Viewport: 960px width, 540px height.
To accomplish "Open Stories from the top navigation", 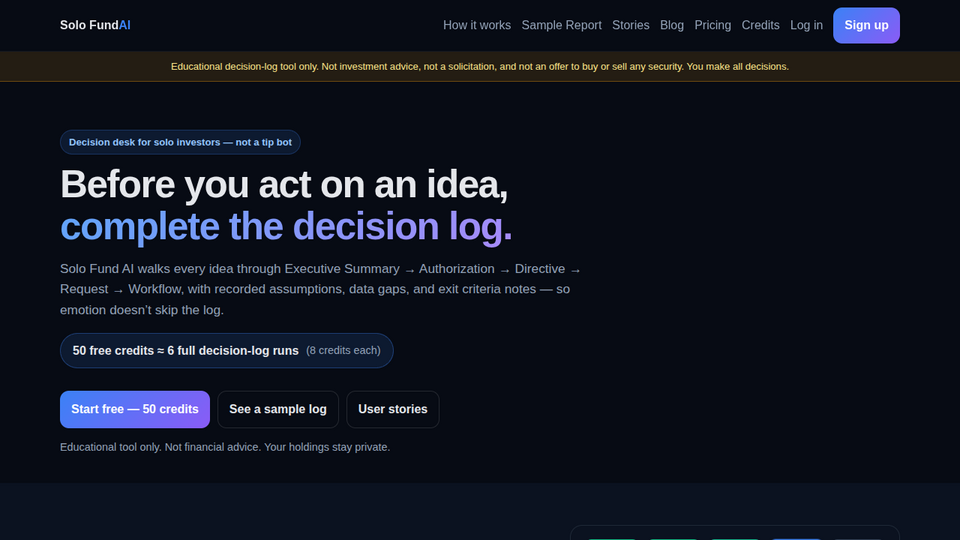I will click(x=631, y=25).
